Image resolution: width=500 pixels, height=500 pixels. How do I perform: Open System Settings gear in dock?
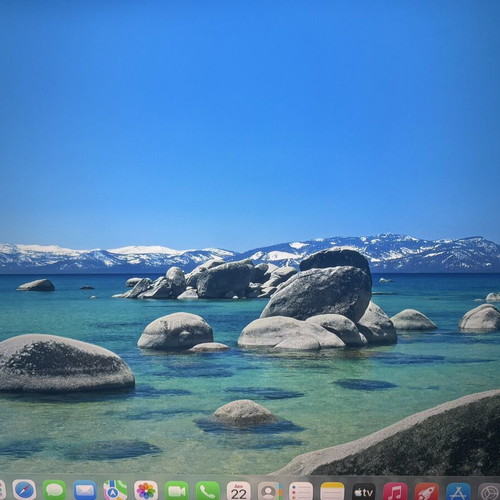point(489,491)
